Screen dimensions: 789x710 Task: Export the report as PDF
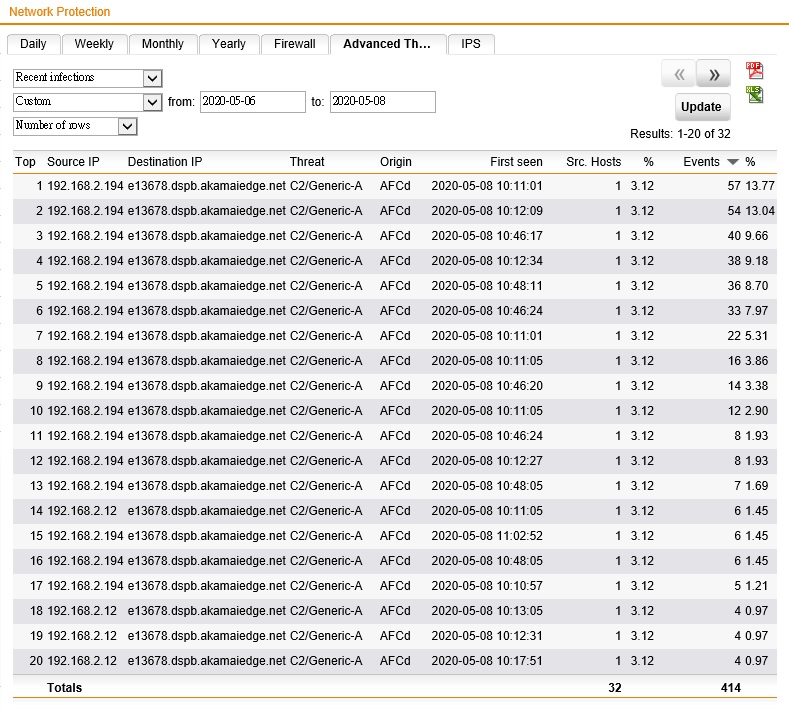coord(754,71)
